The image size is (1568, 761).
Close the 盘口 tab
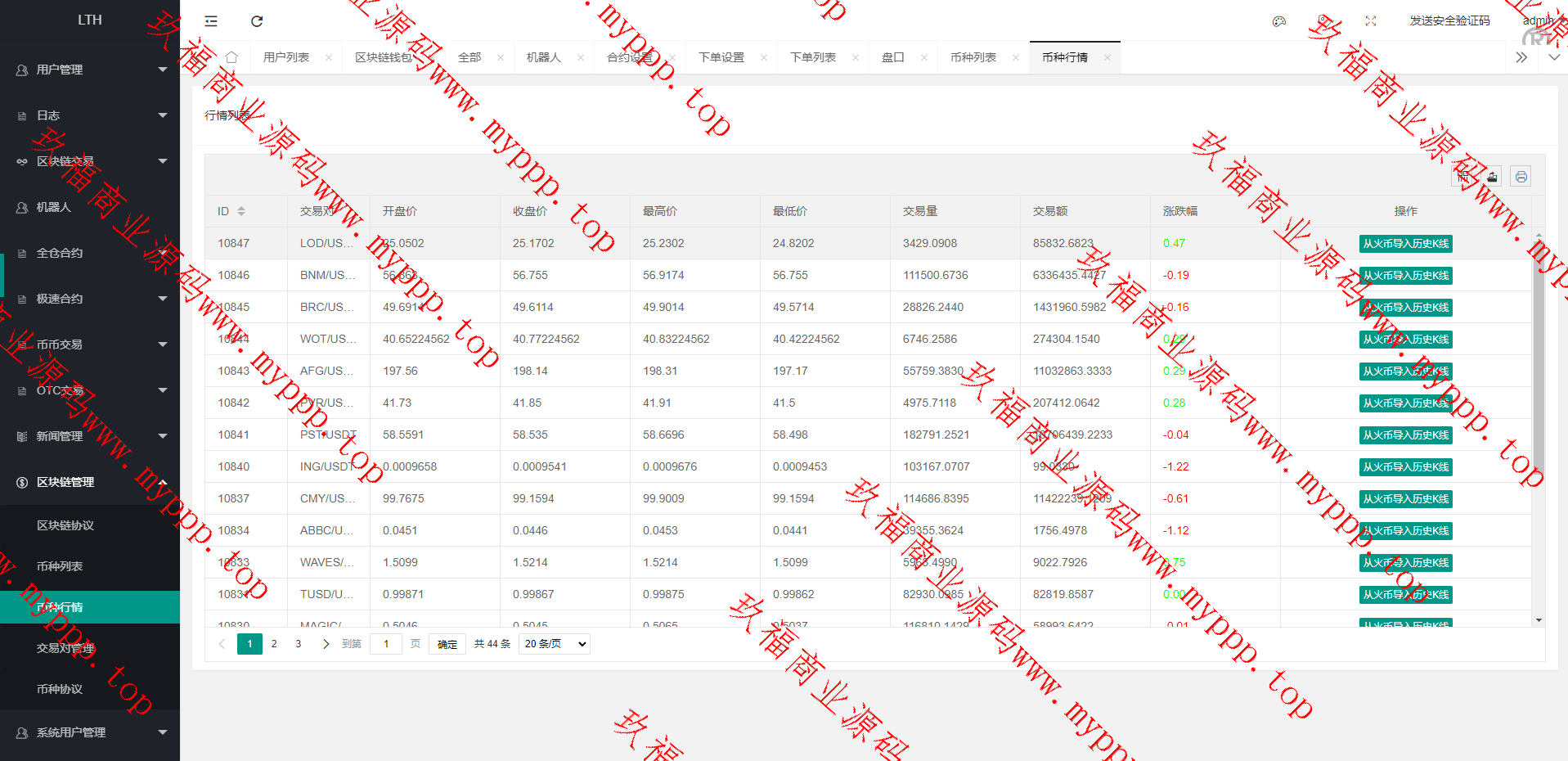coord(924,57)
